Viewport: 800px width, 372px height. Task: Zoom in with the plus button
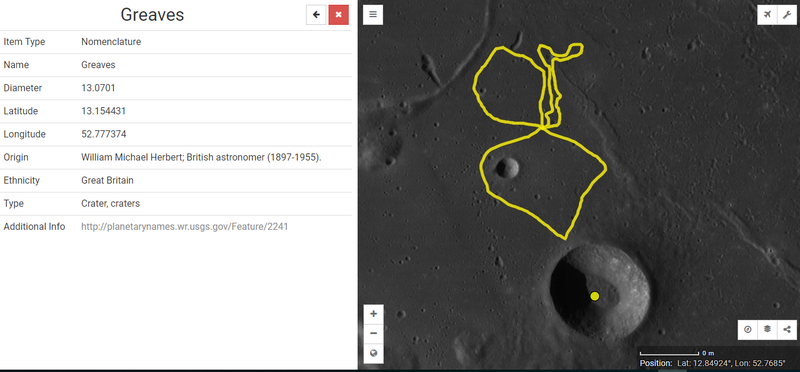coord(373,314)
